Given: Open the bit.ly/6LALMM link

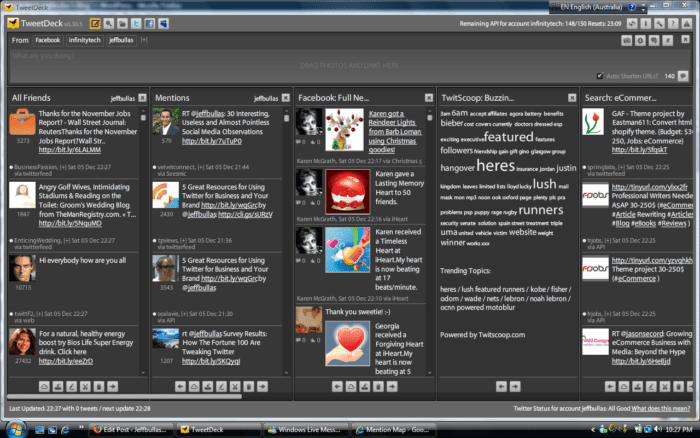Looking at the screenshot, I should coord(69,150).
